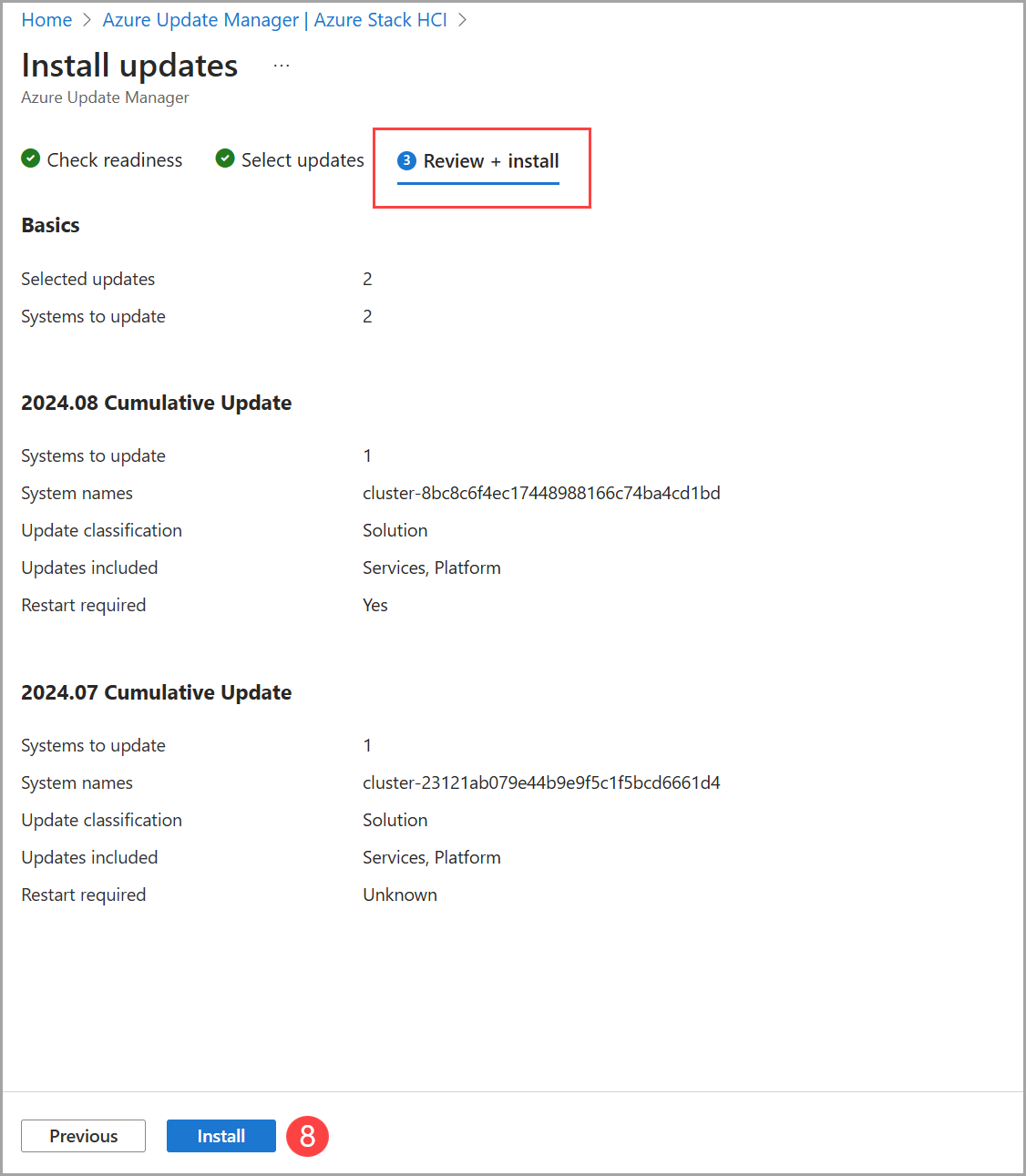Navigate to Home via the breadcrumb
Screen dimensions: 1026x1176
46,19
